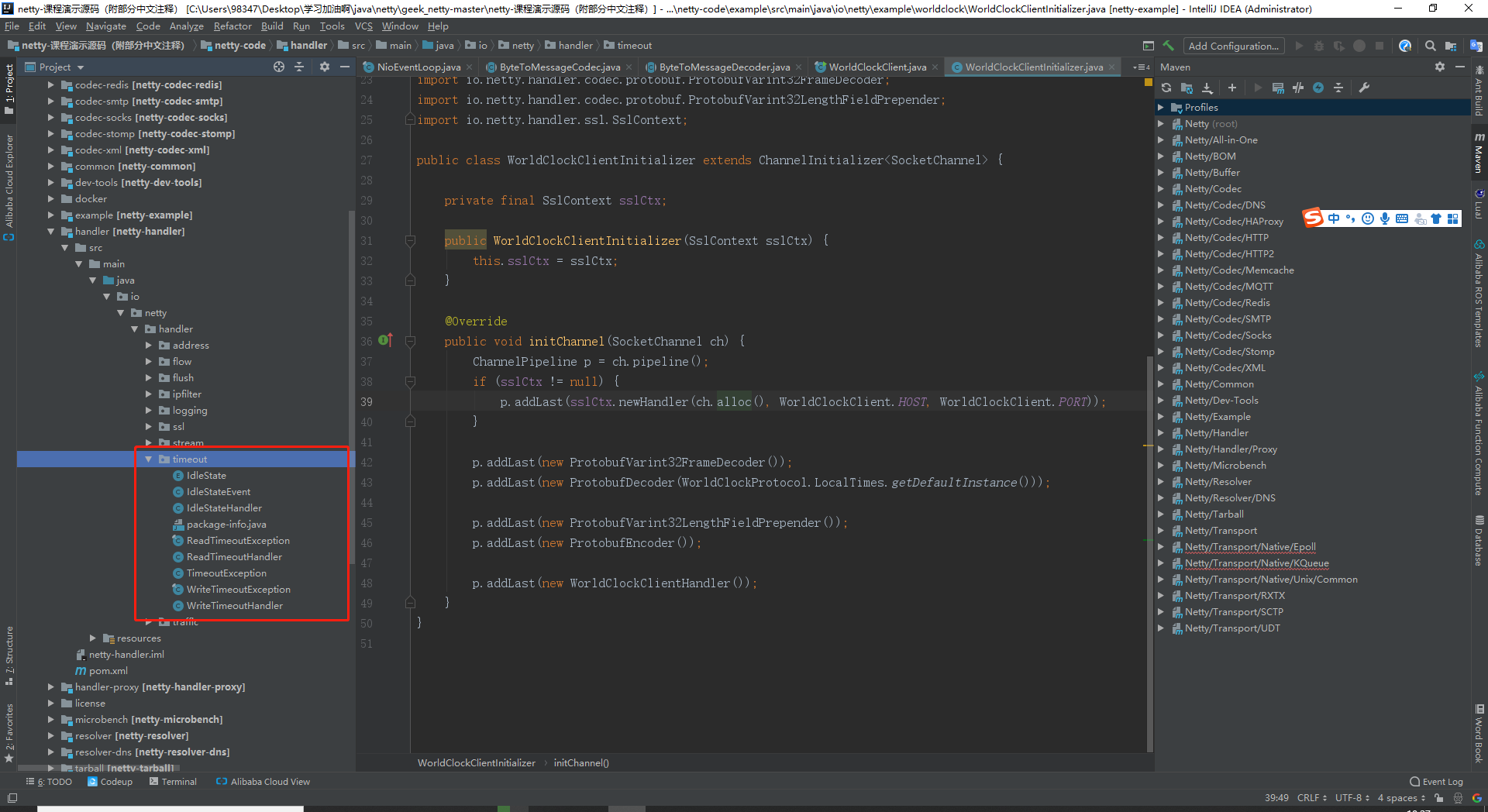Expand the microbench module
Viewport: 1488px width, 812px height.
click(51, 720)
